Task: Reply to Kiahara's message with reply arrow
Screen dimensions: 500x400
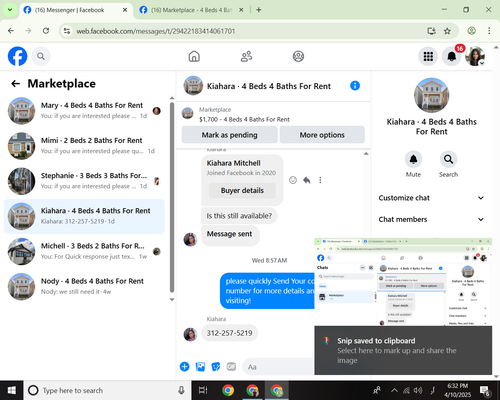Action: coord(307,180)
